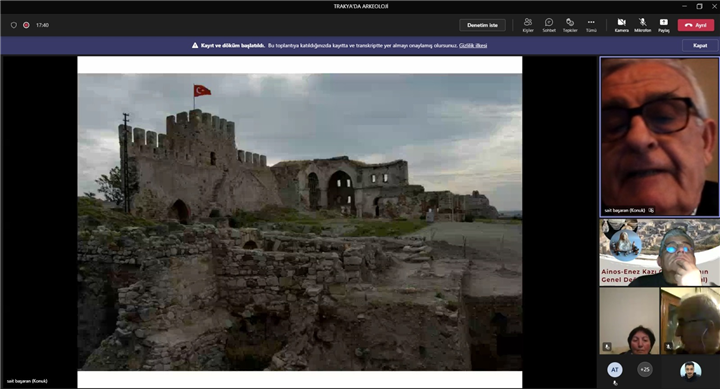Open the Tepkiler reactions menu
This screenshot has width=720, height=389.
(570, 25)
